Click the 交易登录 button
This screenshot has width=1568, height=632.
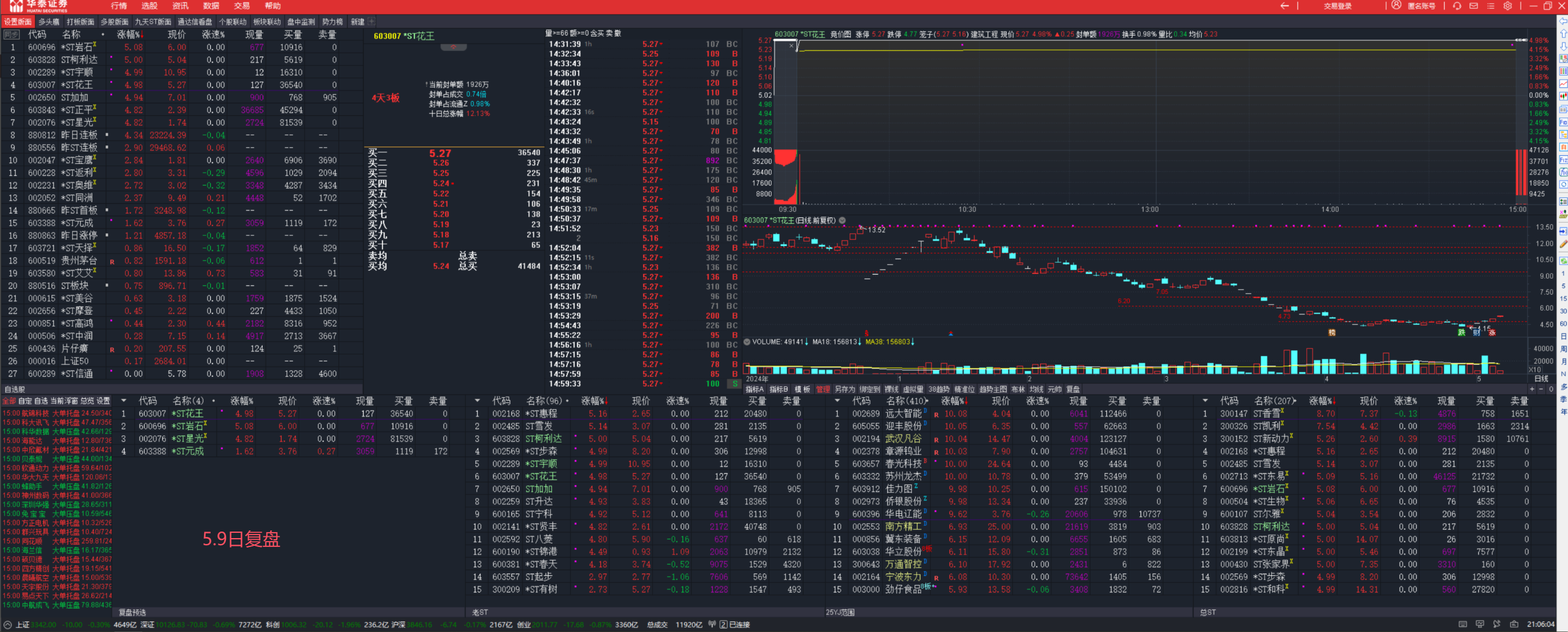(x=1337, y=6)
